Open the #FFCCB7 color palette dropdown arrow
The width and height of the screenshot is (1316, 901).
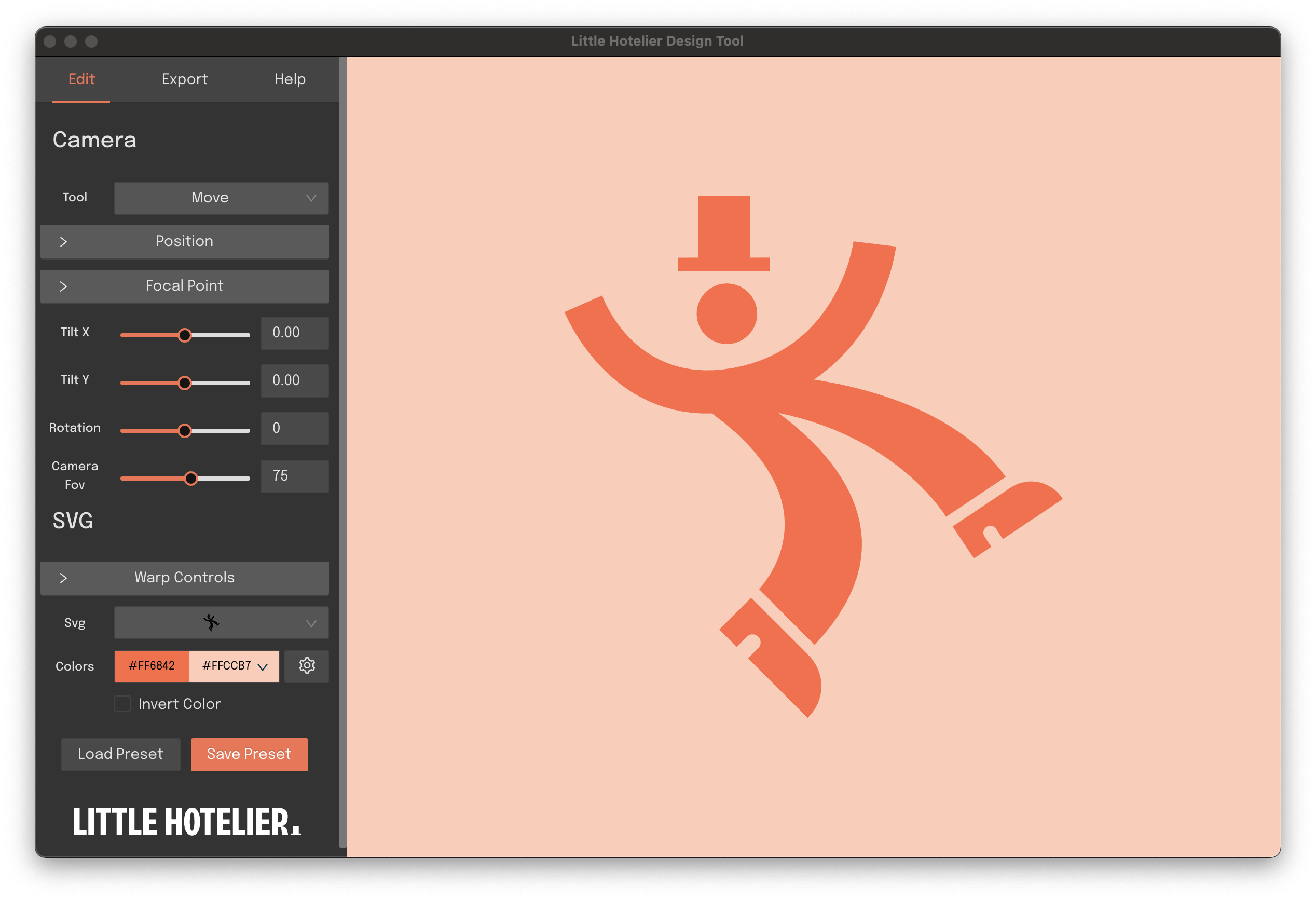[x=263, y=666]
